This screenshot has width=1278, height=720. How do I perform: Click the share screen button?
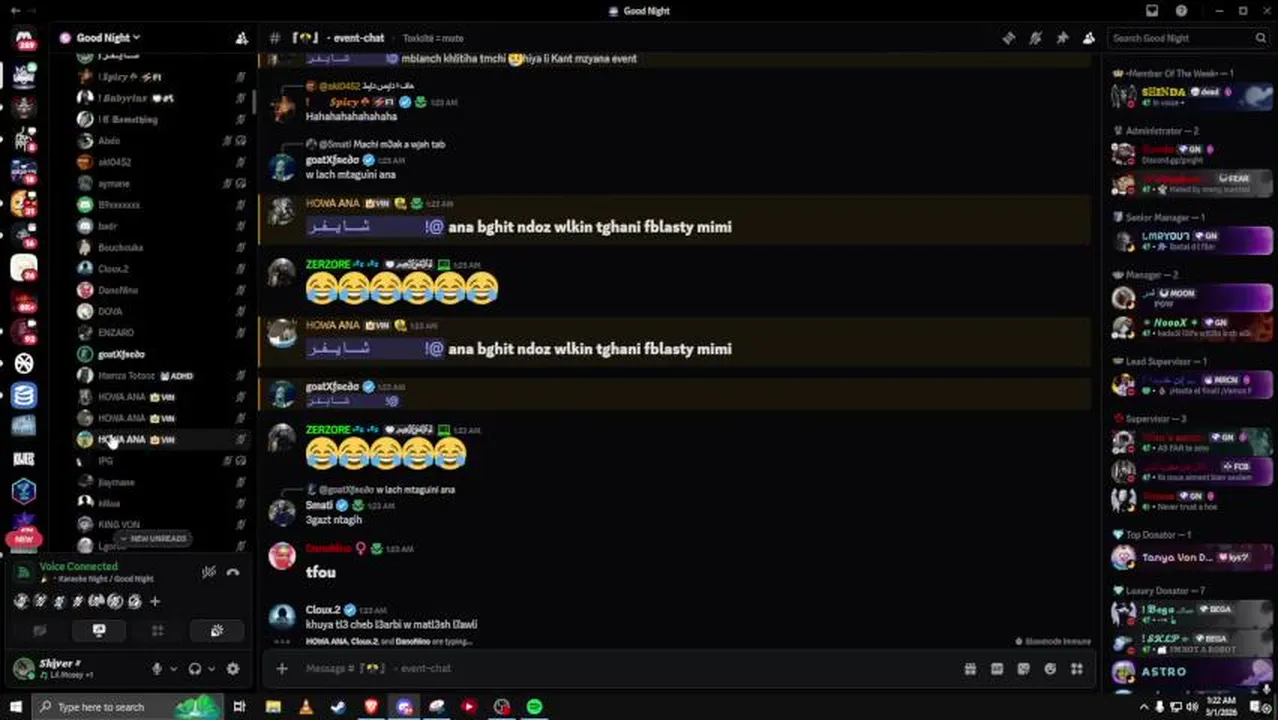pyautogui.click(x=98, y=631)
